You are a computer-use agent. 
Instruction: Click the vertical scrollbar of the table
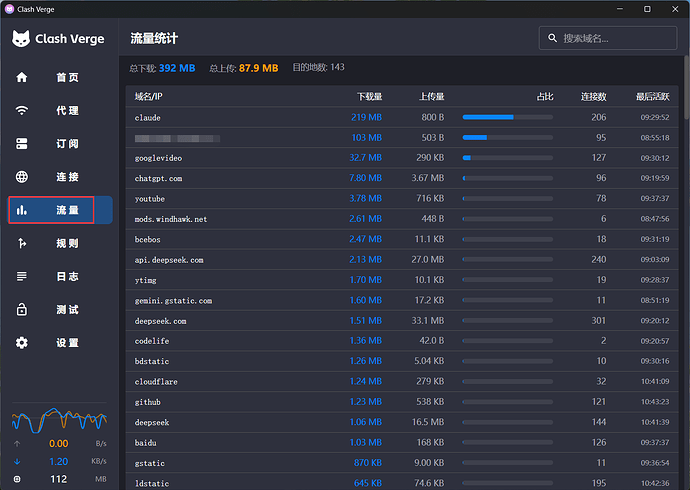686,88
